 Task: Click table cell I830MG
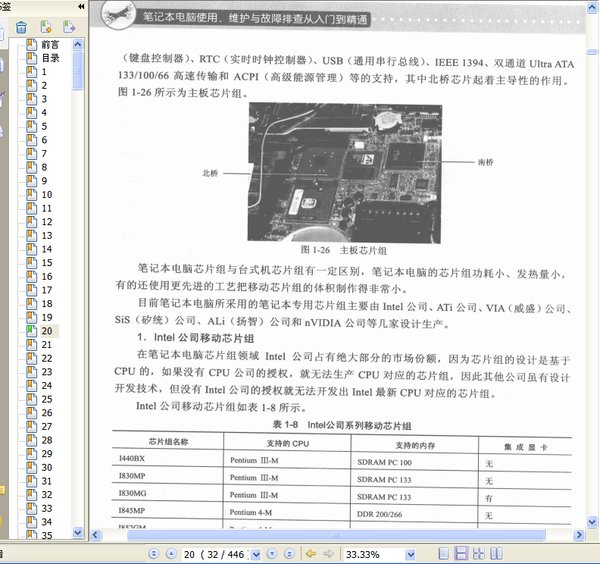pyautogui.click(x=132, y=493)
